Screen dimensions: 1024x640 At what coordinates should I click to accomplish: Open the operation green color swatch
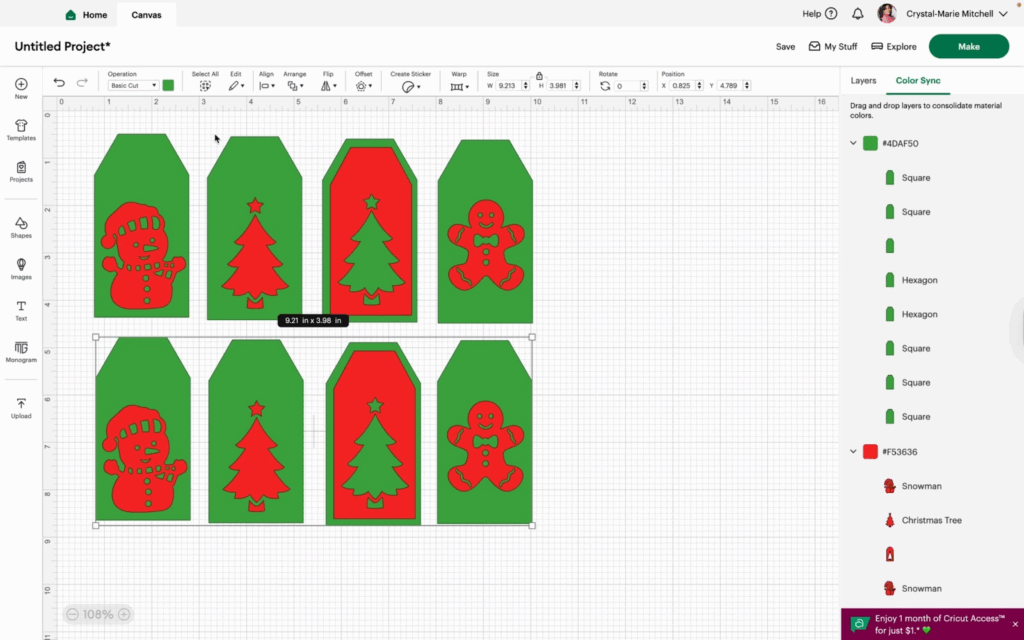(x=168, y=86)
